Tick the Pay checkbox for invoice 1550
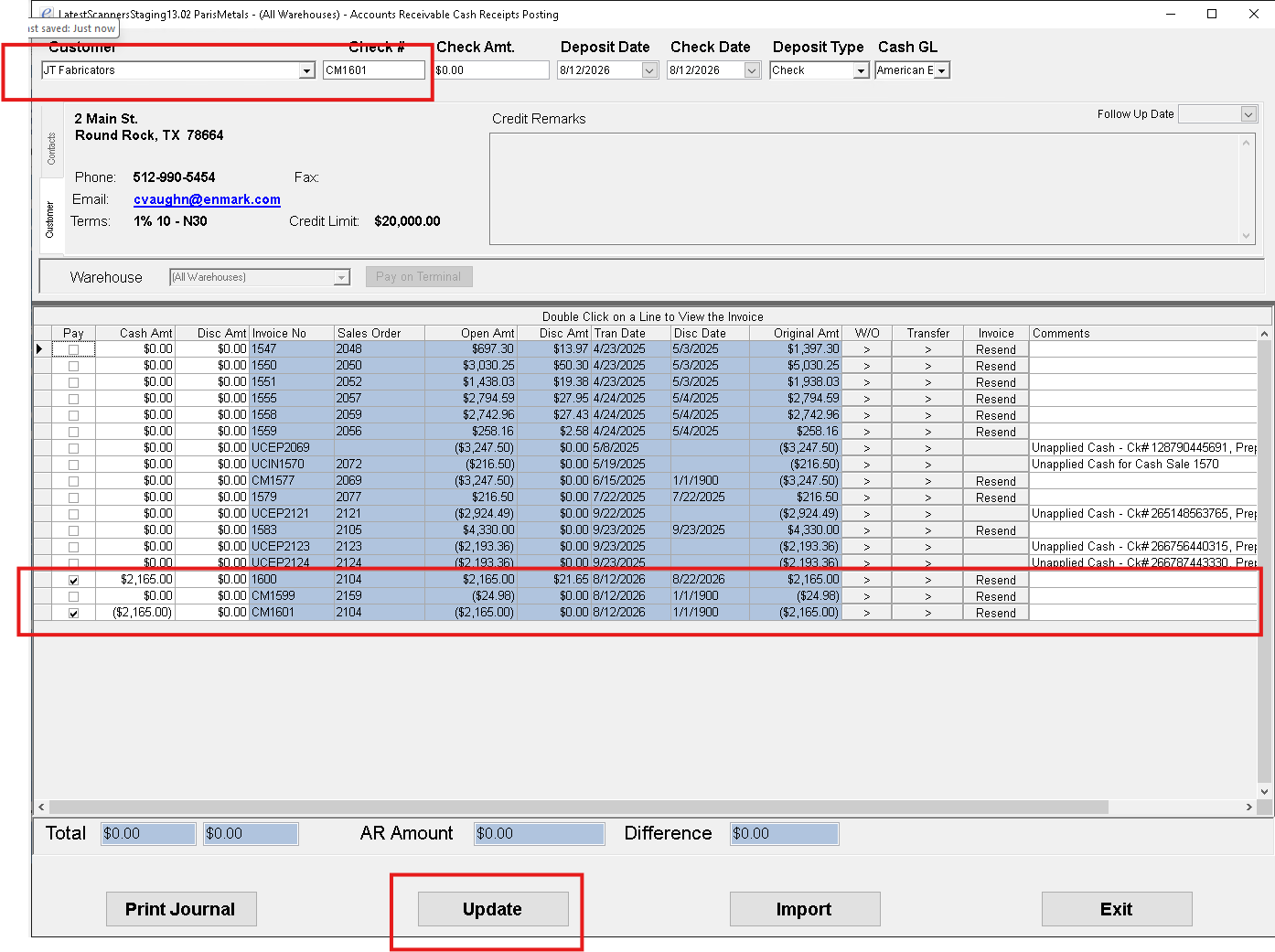 (73, 366)
